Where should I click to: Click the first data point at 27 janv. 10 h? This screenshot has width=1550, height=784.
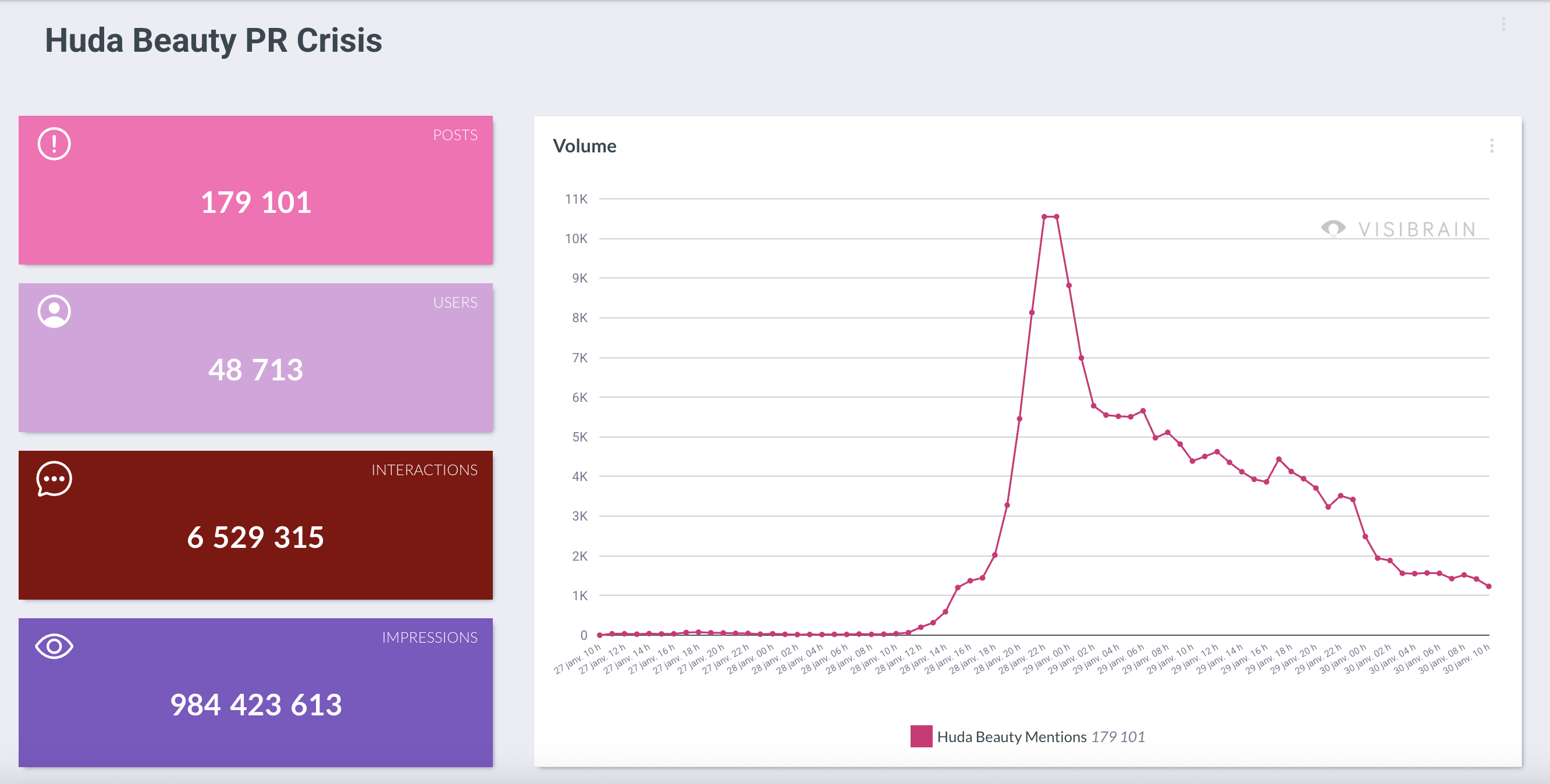tap(599, 635)
